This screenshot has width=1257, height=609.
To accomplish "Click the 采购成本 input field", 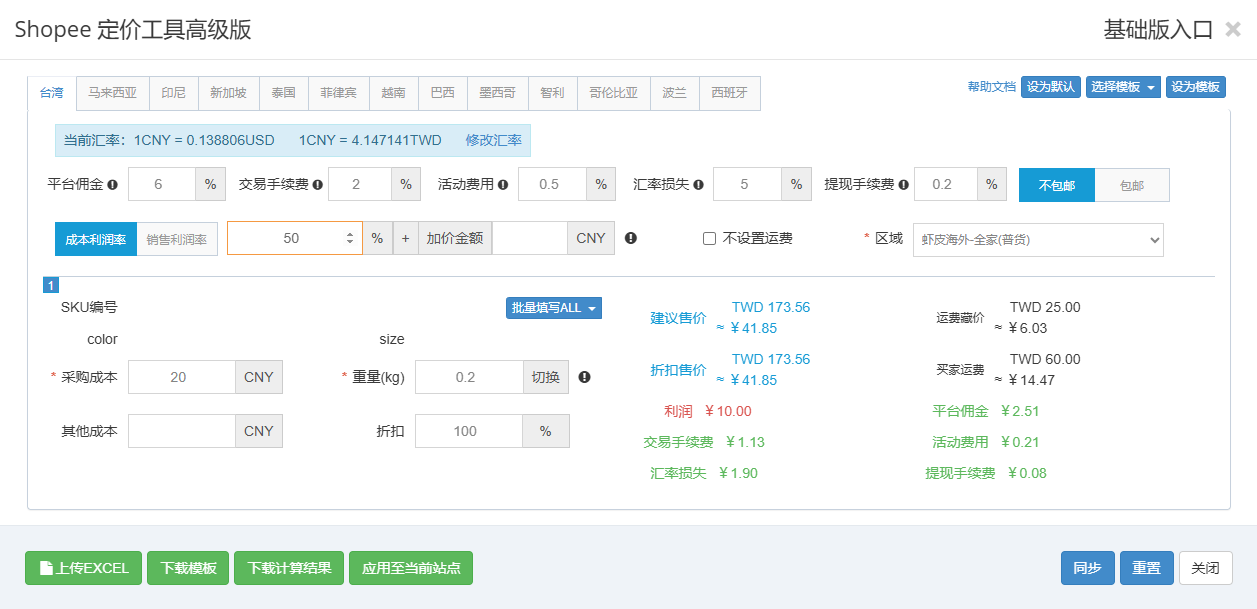I will tap(181, 377).
